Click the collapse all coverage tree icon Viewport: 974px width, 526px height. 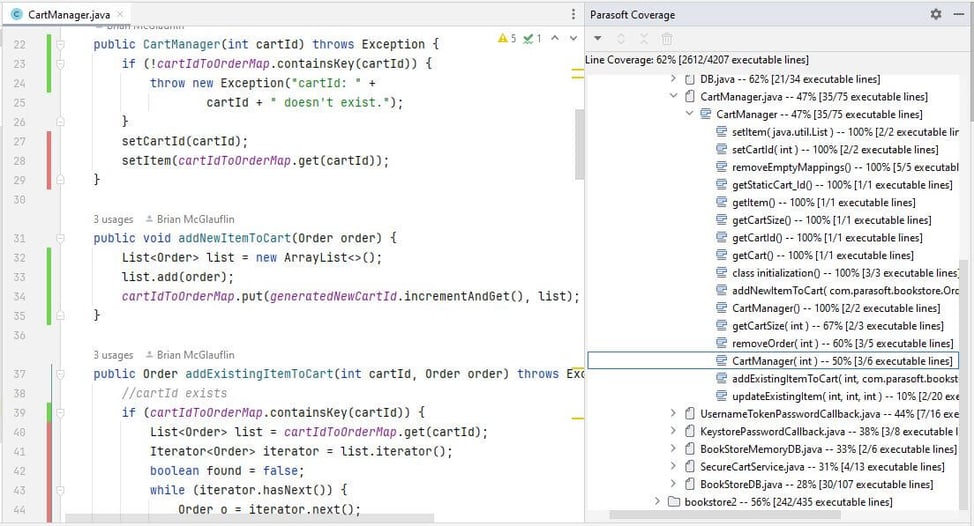click(x=644, y=39)
